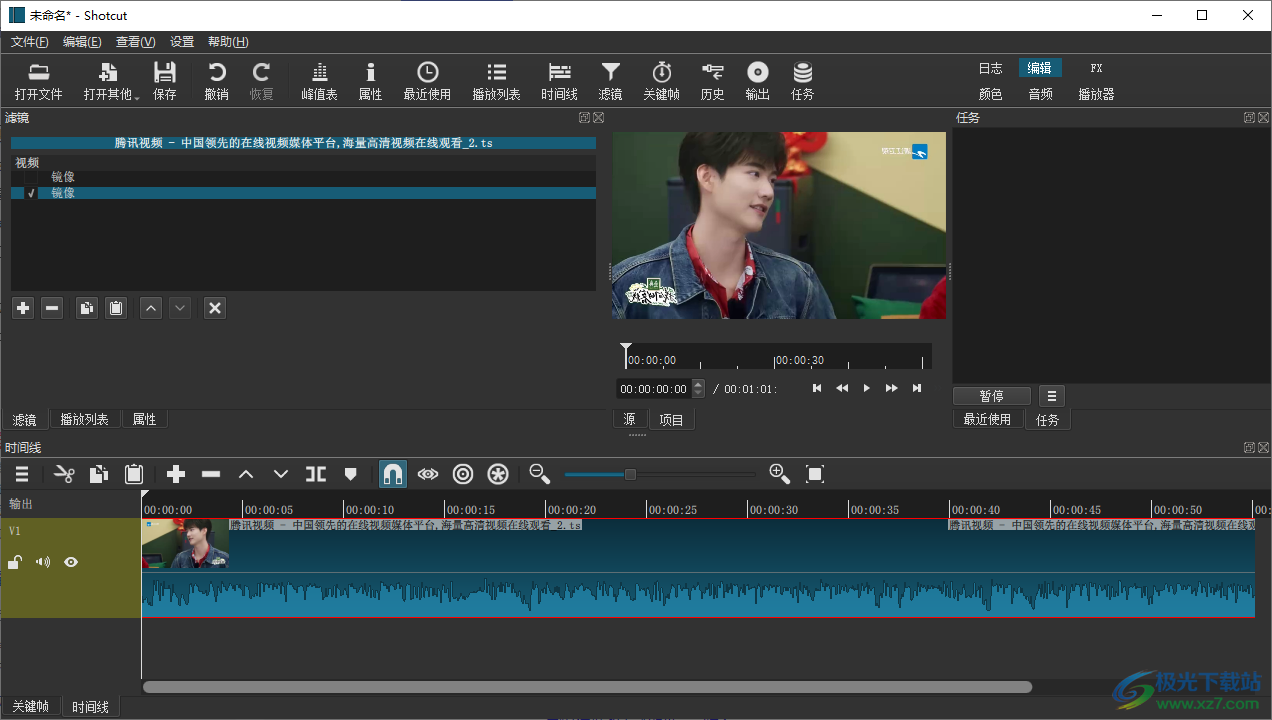Switch to 日志 layout

tap(990, 68)
